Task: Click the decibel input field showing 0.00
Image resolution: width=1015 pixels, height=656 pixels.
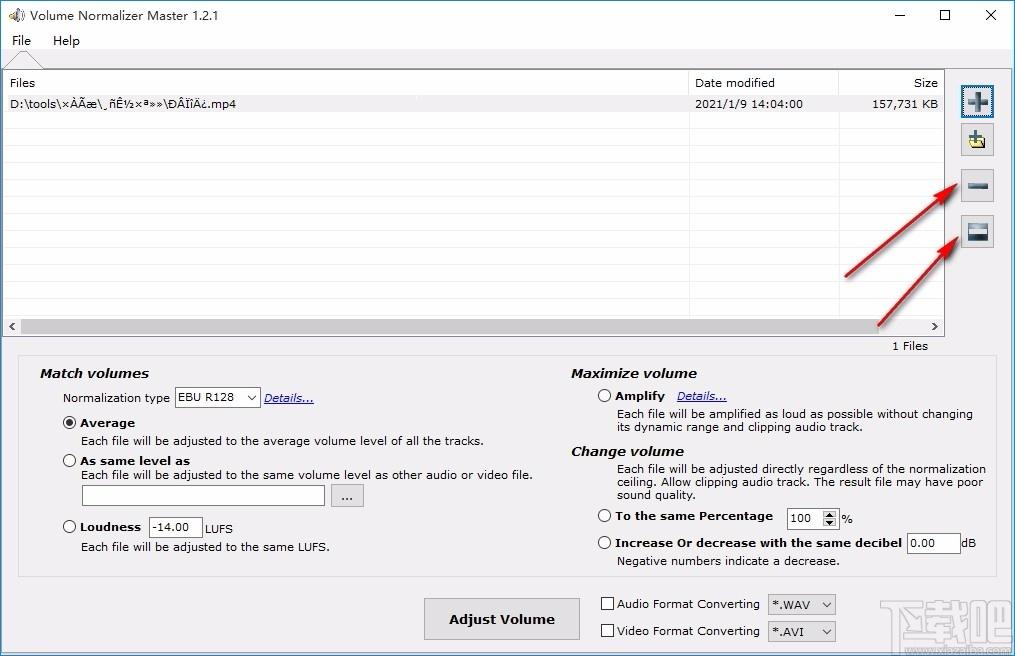Action: 933,543
